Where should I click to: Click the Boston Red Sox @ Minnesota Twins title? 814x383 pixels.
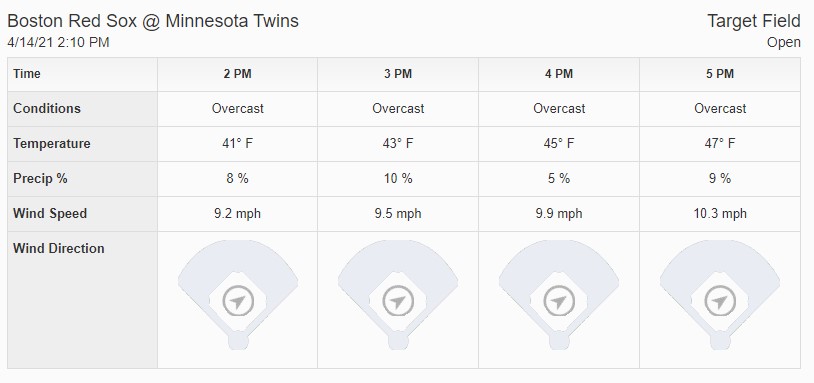click(153, 21)
